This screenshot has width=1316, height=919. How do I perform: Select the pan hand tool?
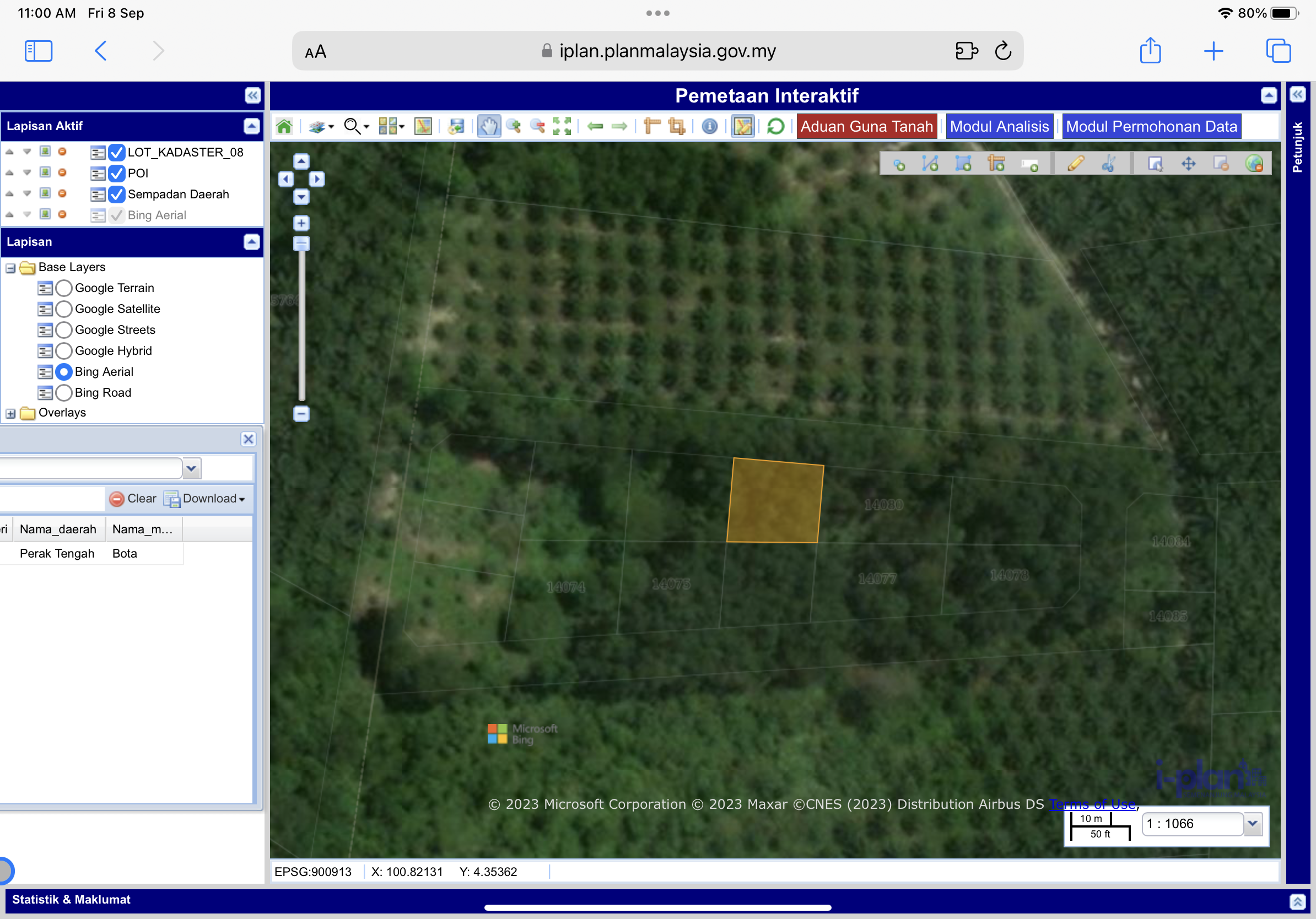(488, 126)
